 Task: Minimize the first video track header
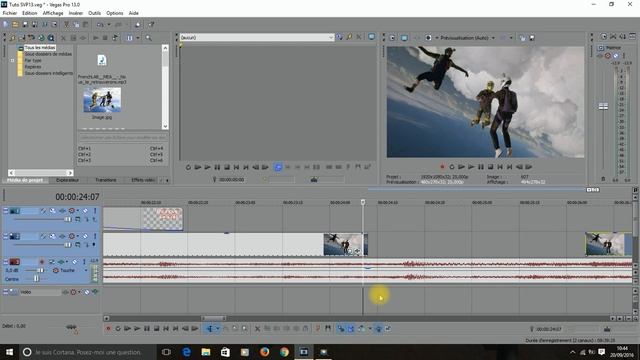(x=6, y=211)
